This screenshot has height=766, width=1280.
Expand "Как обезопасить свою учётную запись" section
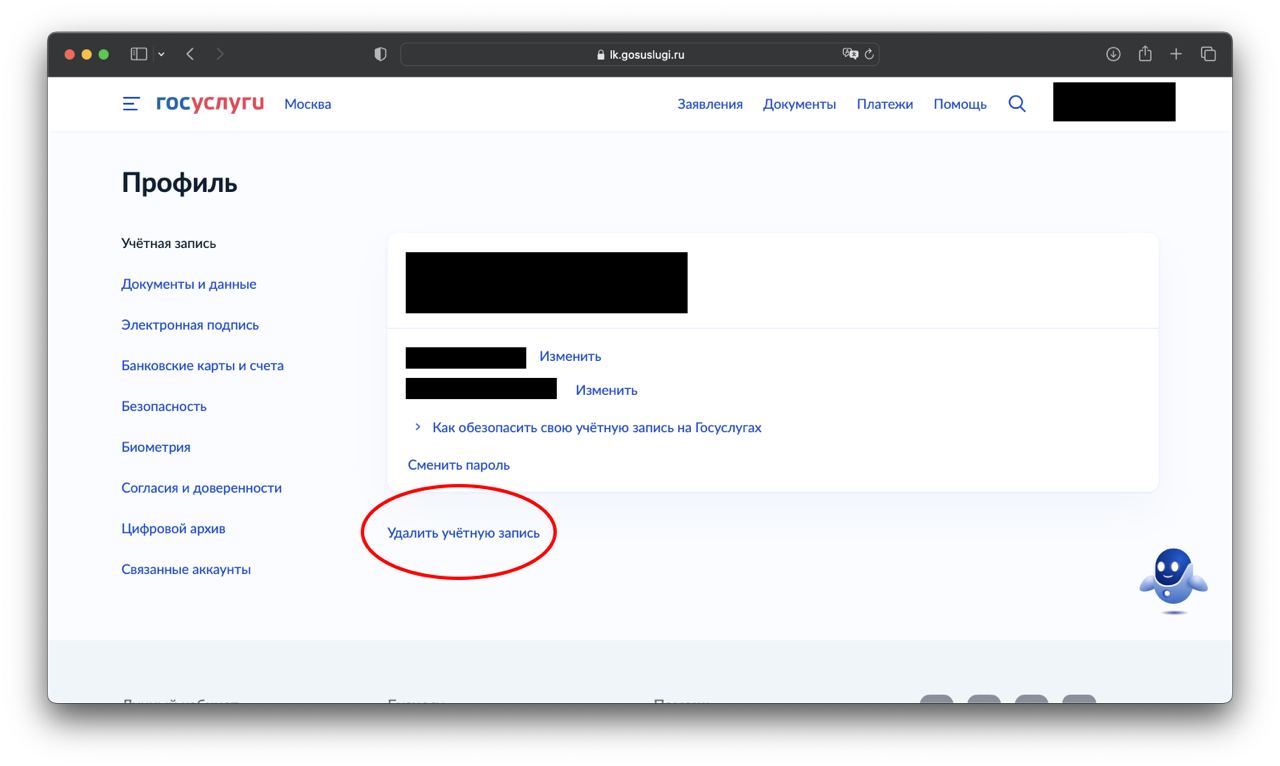[596, 427]
